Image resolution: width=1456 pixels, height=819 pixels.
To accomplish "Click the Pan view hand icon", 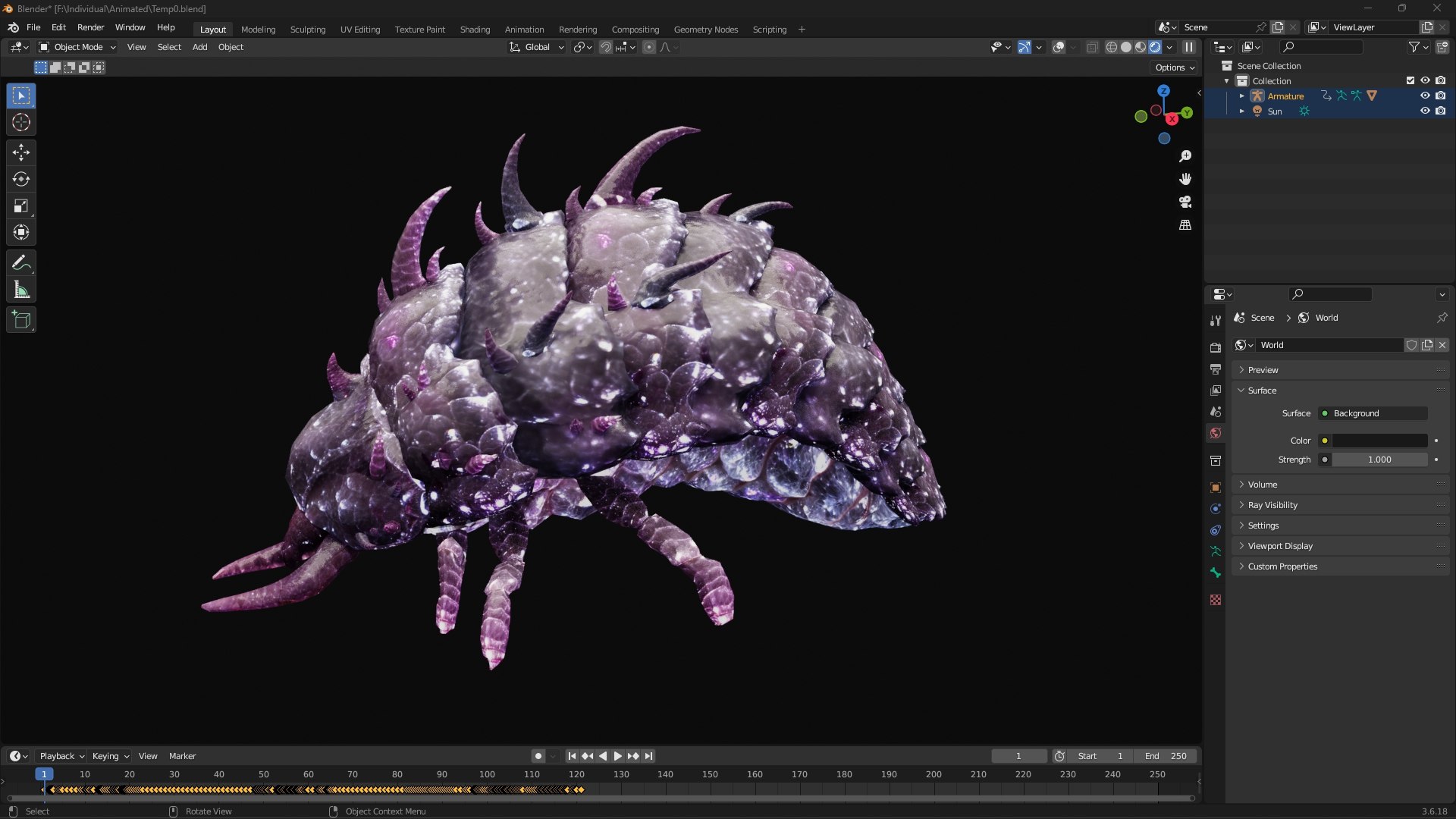I will 1185,179.
